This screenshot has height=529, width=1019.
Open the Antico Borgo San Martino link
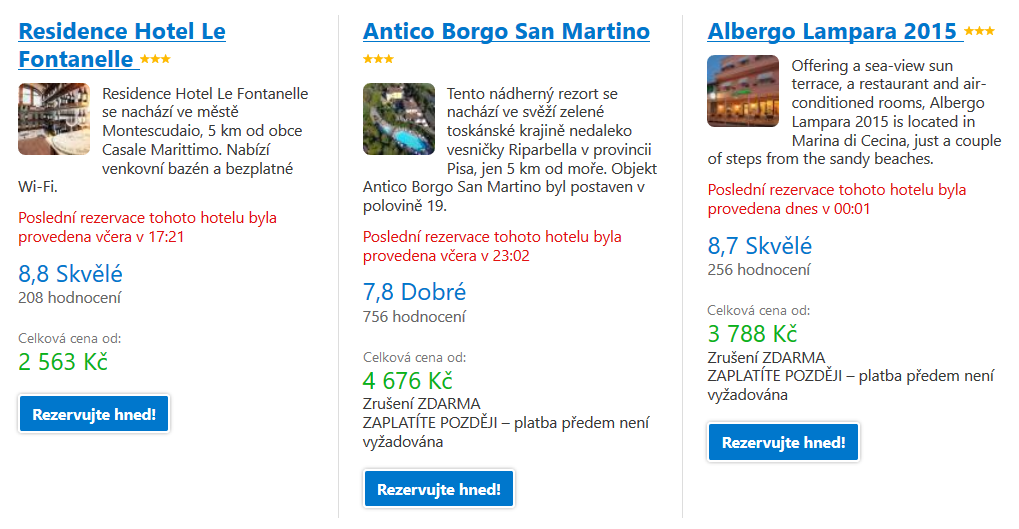point(506,31)
